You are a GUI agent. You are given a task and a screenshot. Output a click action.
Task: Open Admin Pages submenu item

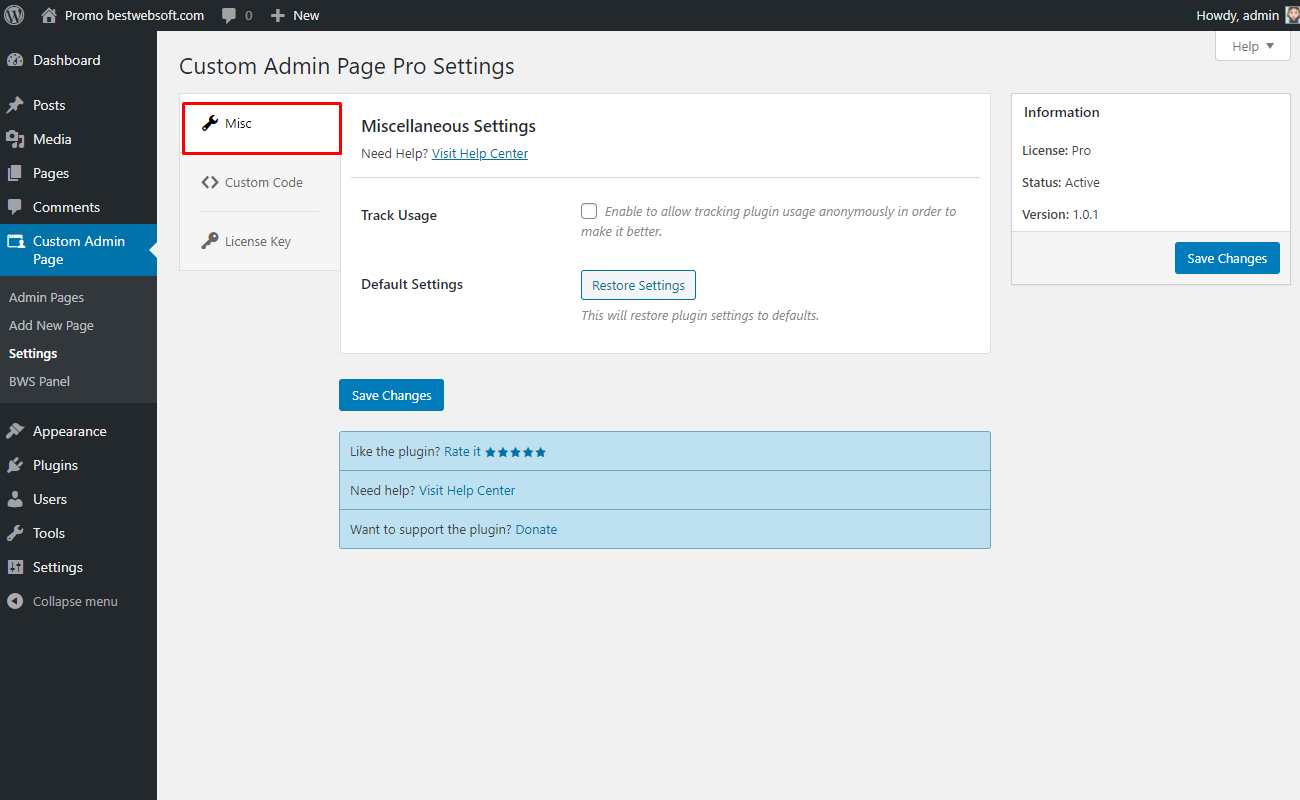[46, 297]
